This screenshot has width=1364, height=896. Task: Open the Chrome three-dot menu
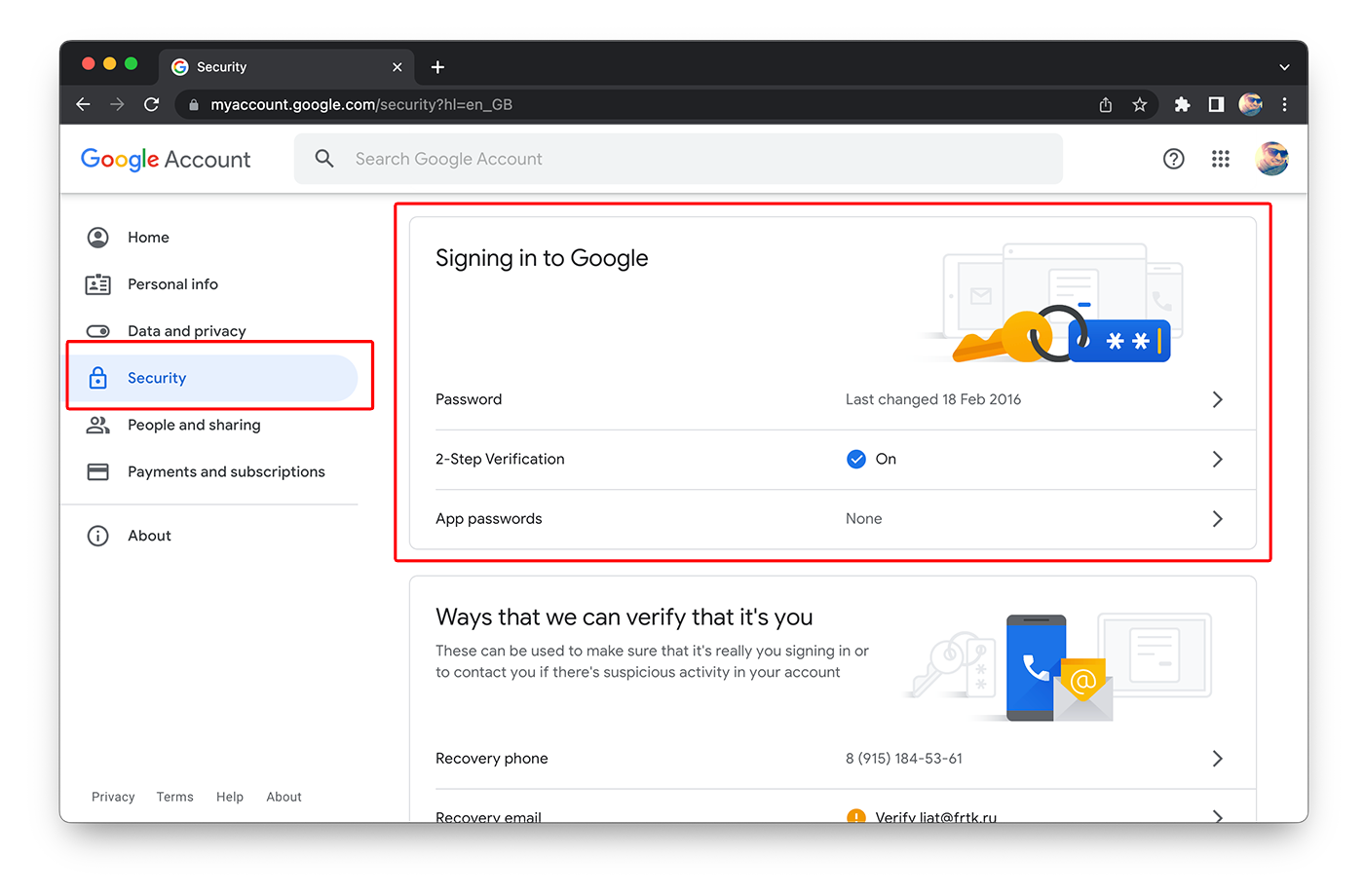1284,104
